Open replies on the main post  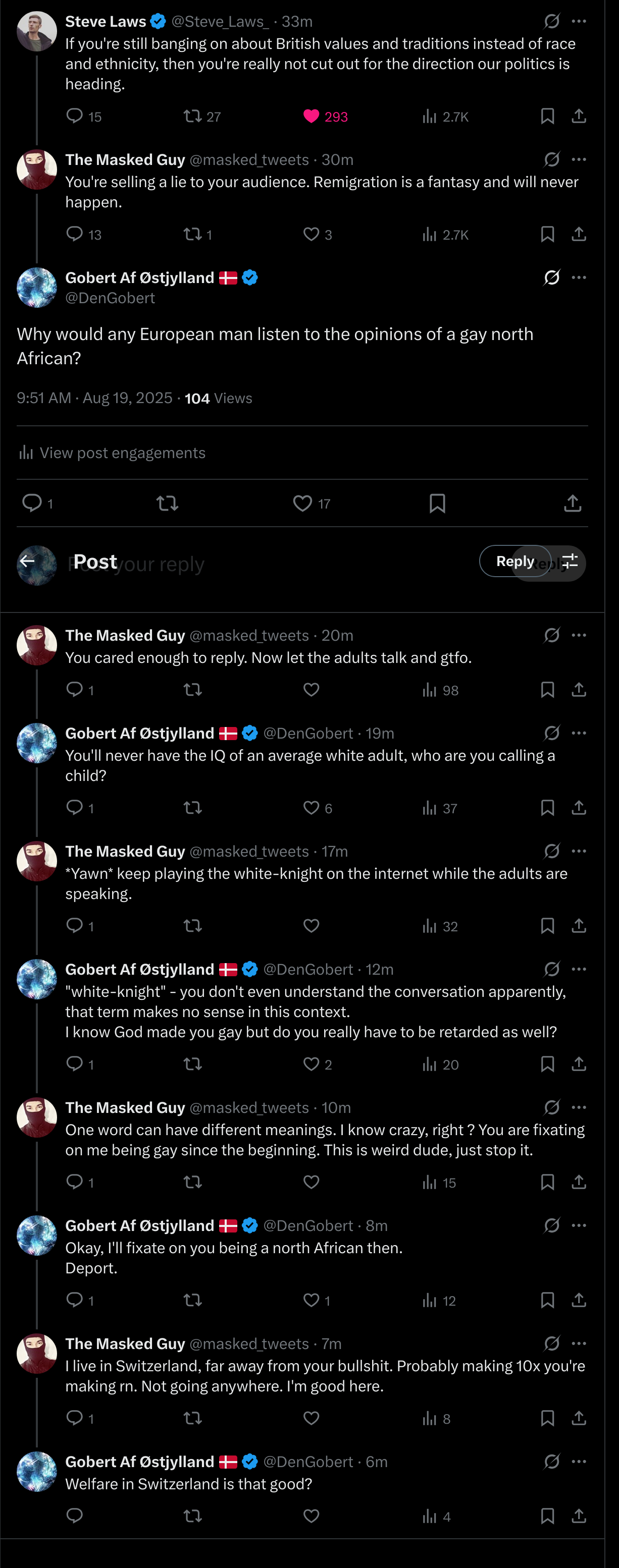click(x=32, y=503)
